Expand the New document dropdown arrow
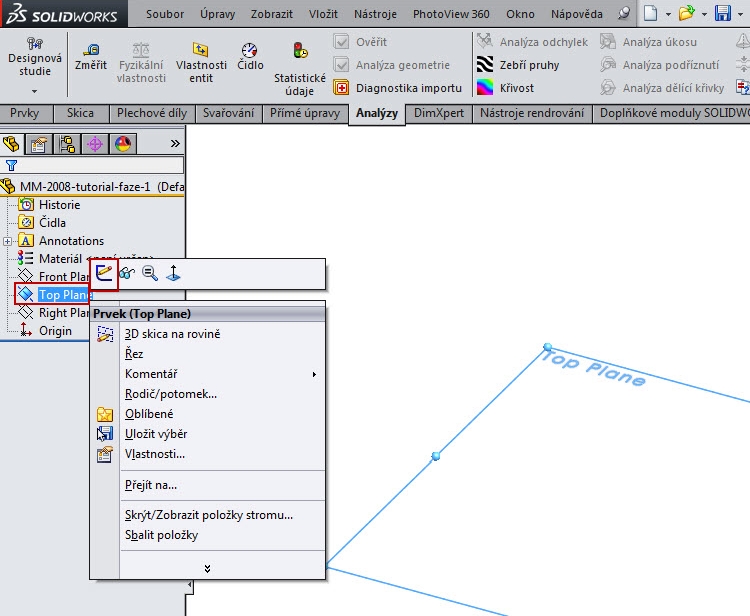 point(668,14)
